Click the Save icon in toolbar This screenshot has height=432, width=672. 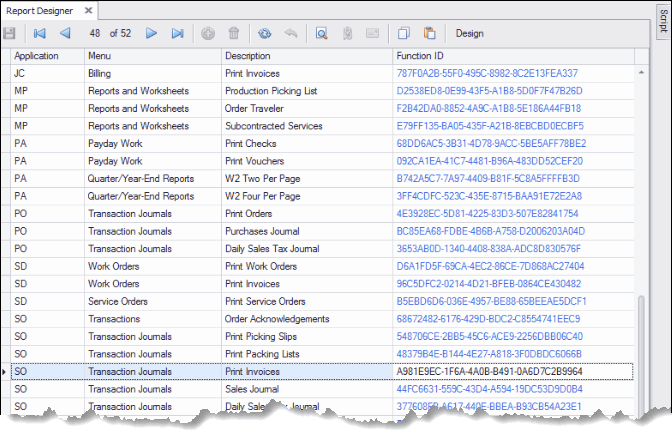click(10, 33)
